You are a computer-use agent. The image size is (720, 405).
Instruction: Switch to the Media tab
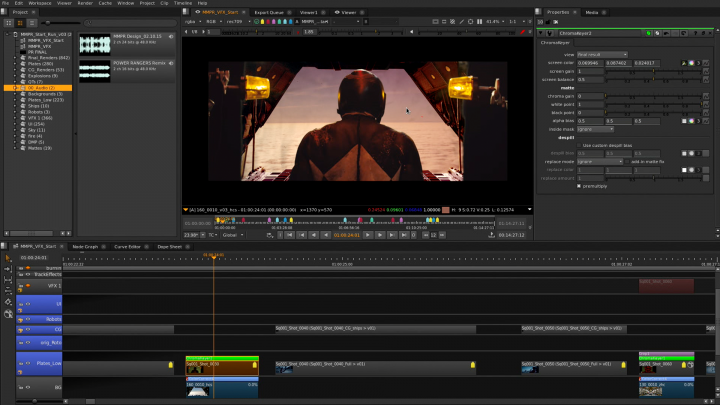coord(592,12)
